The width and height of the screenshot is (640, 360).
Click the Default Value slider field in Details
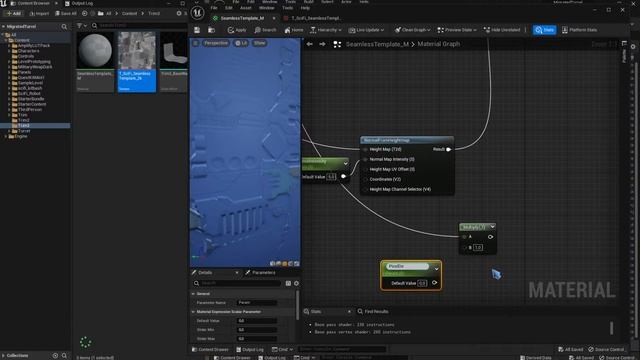point(257,321)
